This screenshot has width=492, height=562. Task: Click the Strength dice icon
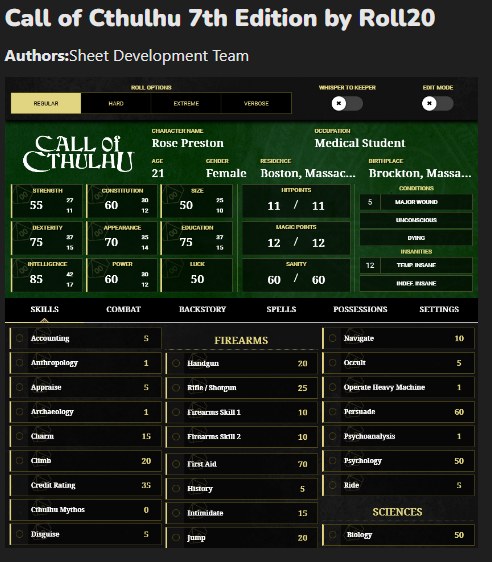22,196
